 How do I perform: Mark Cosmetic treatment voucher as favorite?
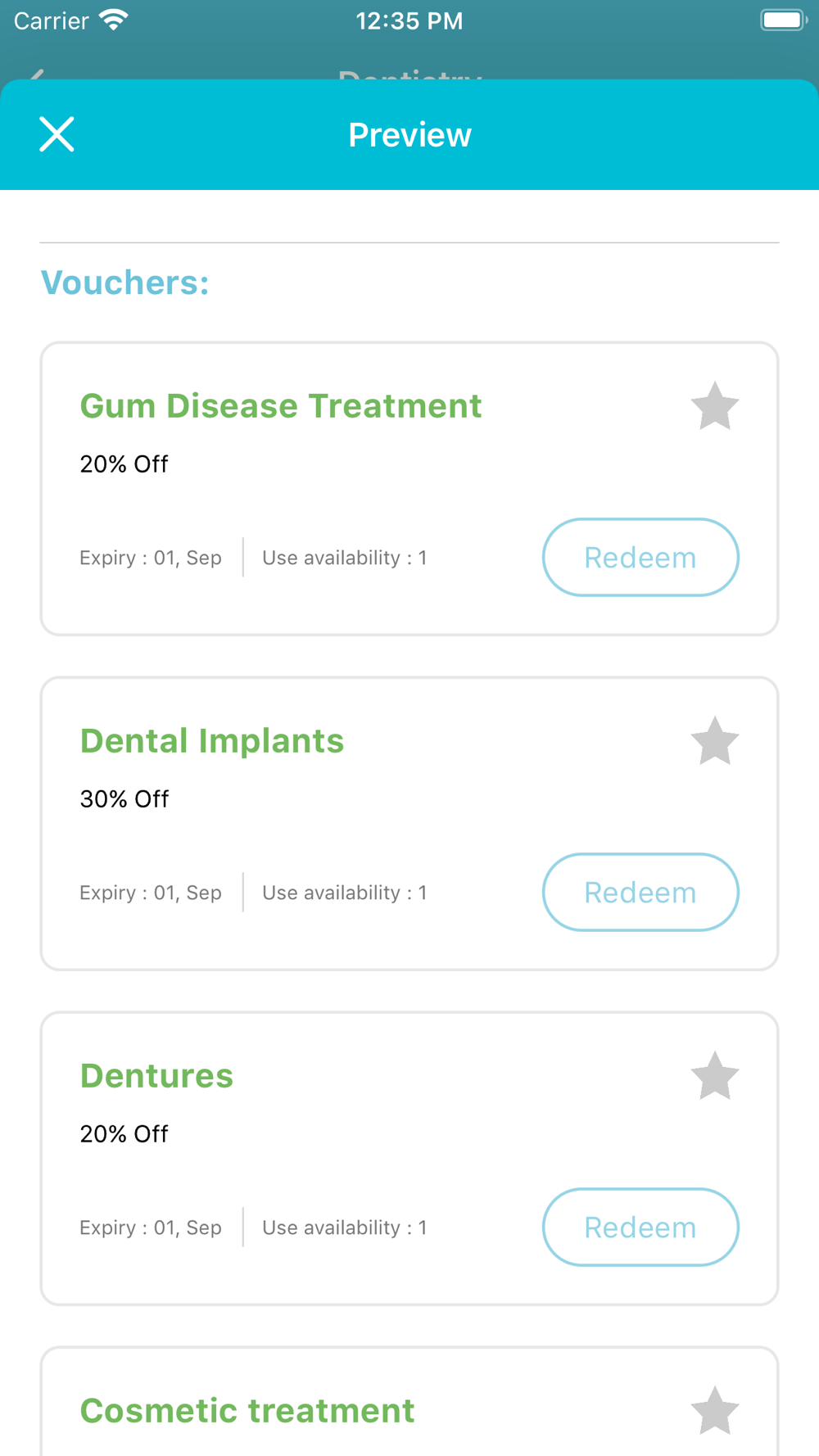tap(714, 1411)
